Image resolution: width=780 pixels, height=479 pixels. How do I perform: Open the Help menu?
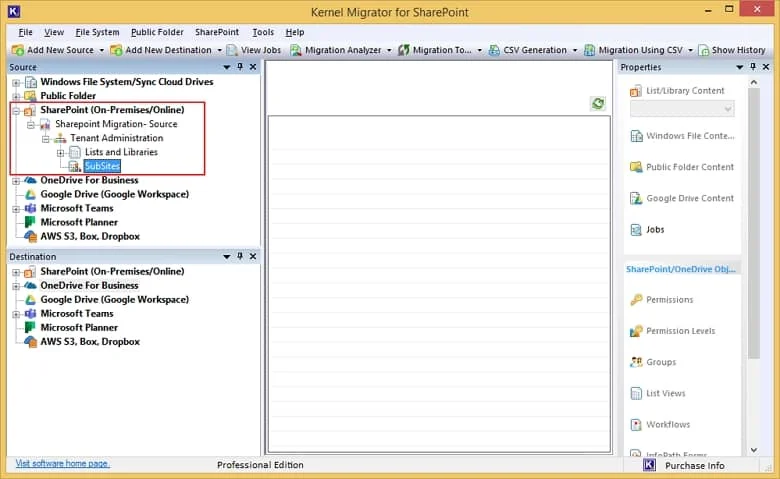click(294, 32)
